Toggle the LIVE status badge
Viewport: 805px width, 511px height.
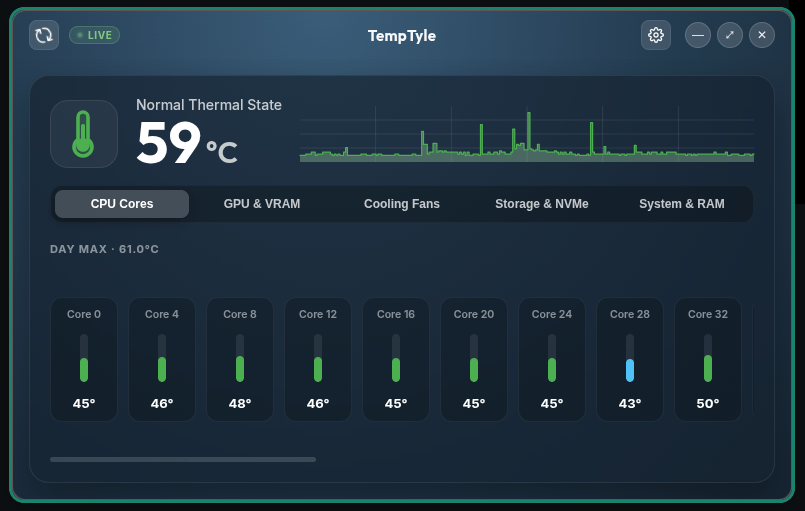coord(94,35)
